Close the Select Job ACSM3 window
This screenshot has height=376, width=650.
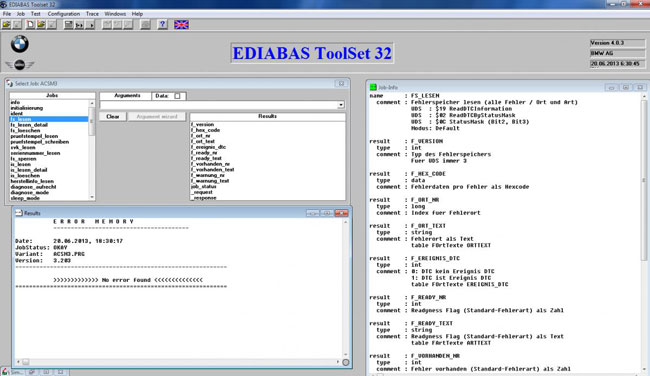[341, 83]
